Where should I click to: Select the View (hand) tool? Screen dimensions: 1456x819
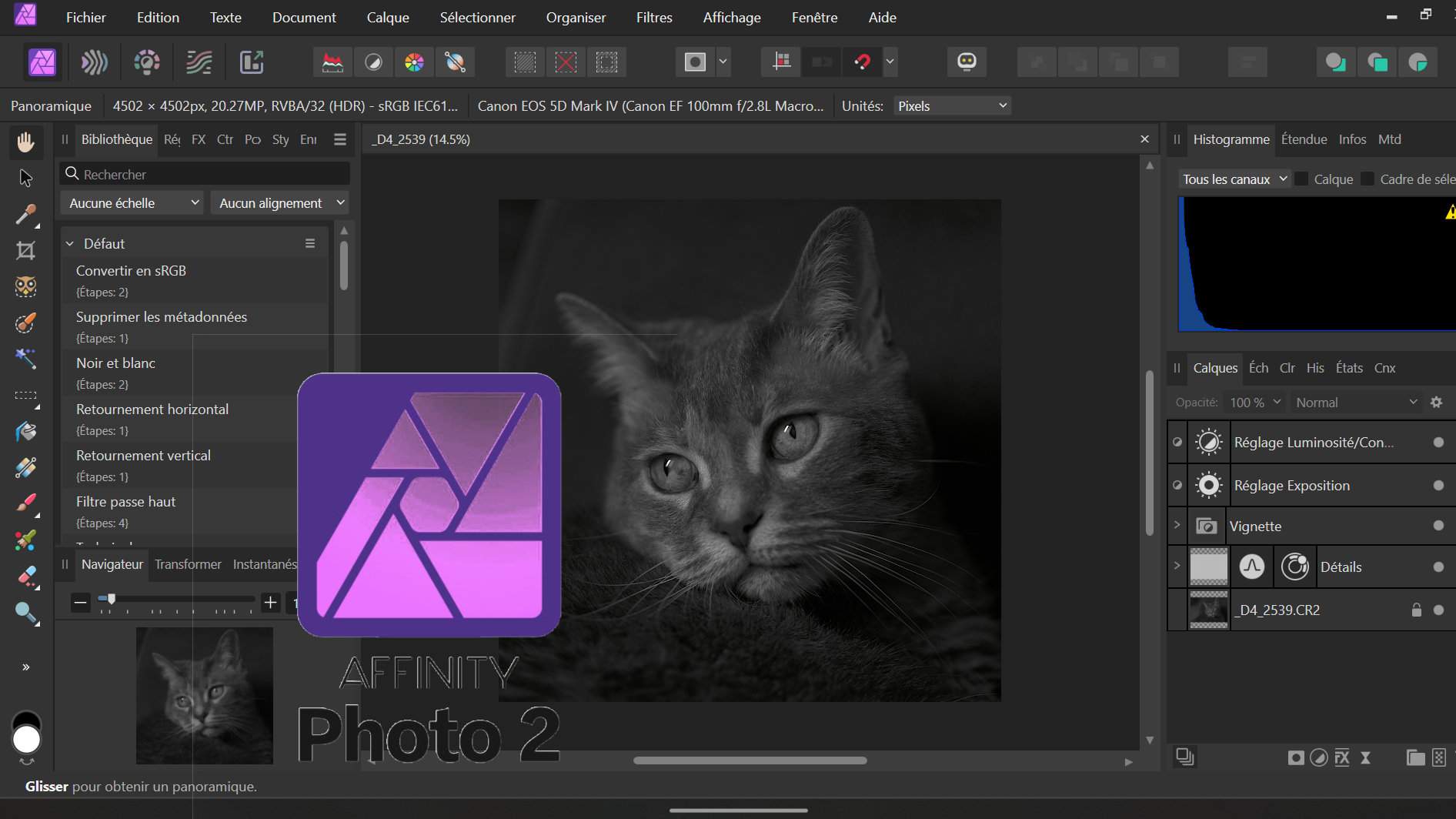pyautogui.click(x=25, y=142)
